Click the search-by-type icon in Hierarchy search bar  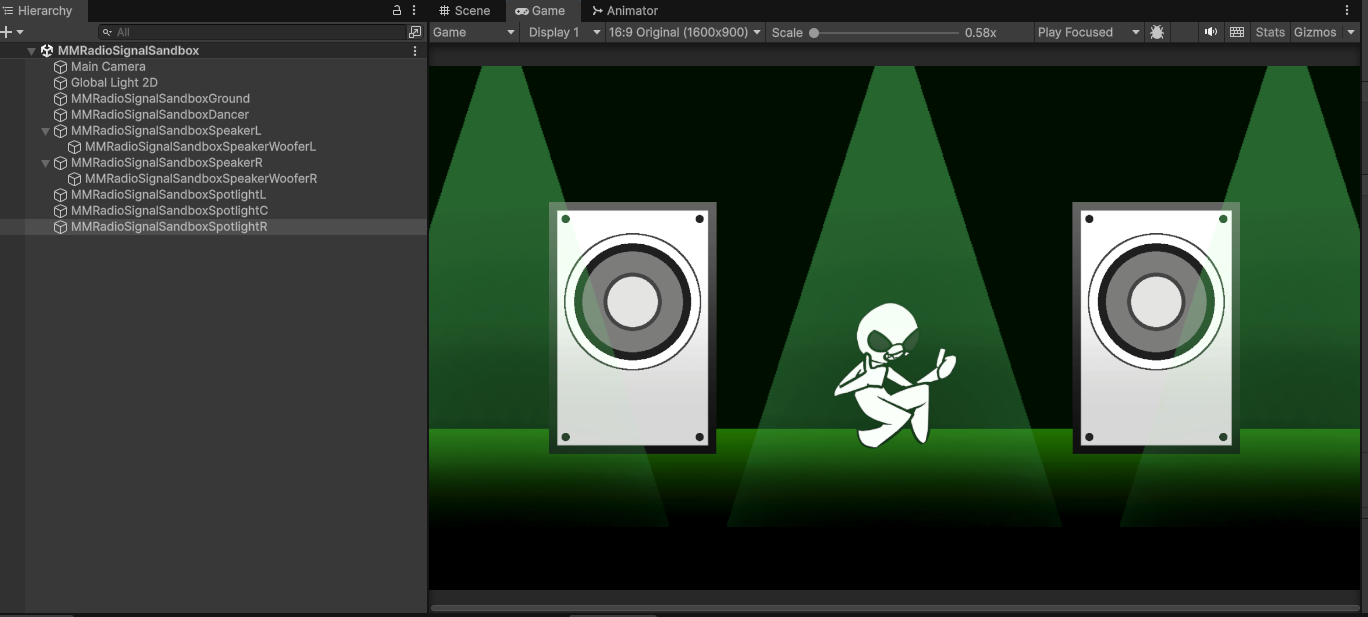tap(415, 32)
